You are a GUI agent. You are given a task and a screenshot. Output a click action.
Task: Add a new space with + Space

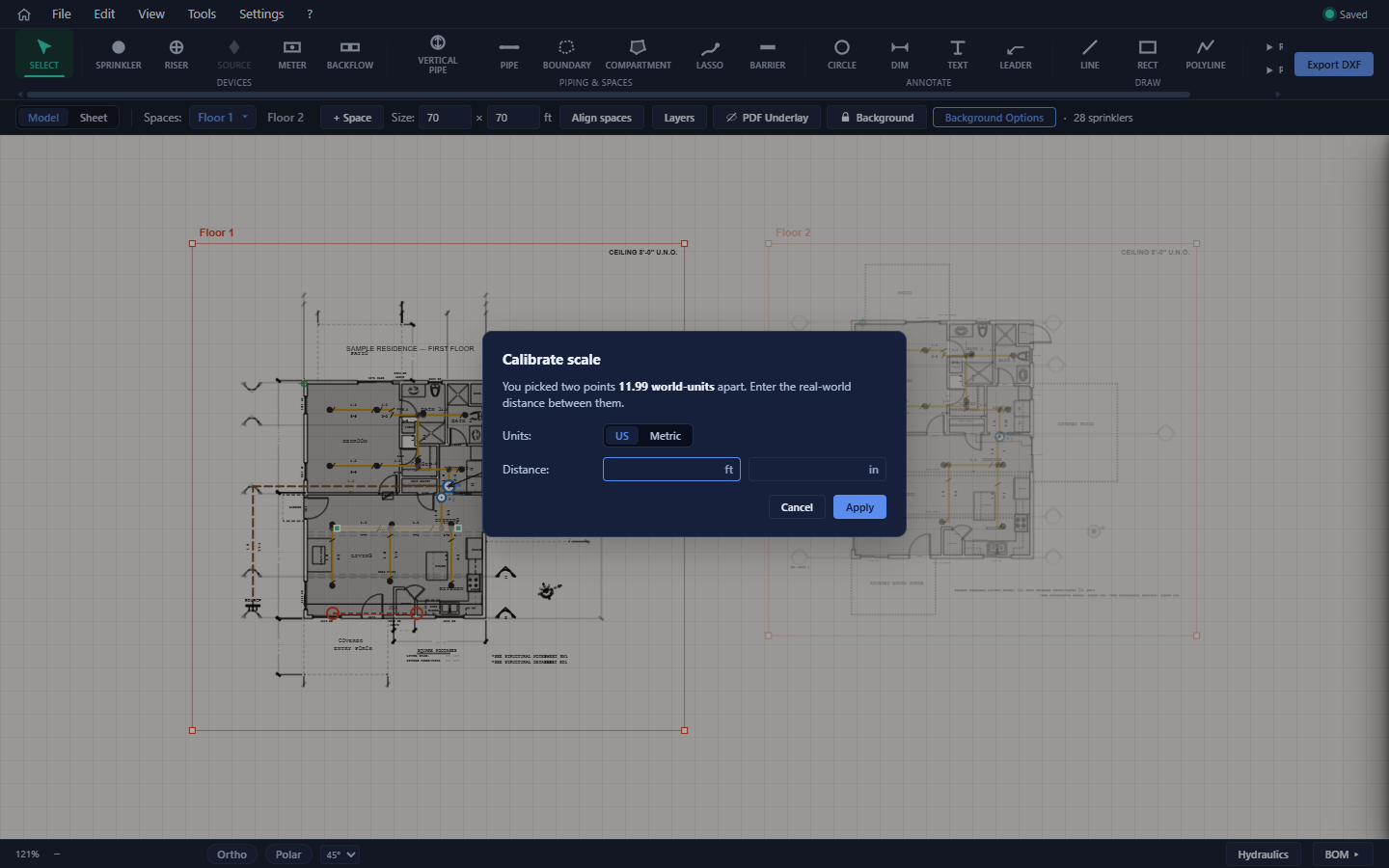pyautogui.click(x=352, y=118)
